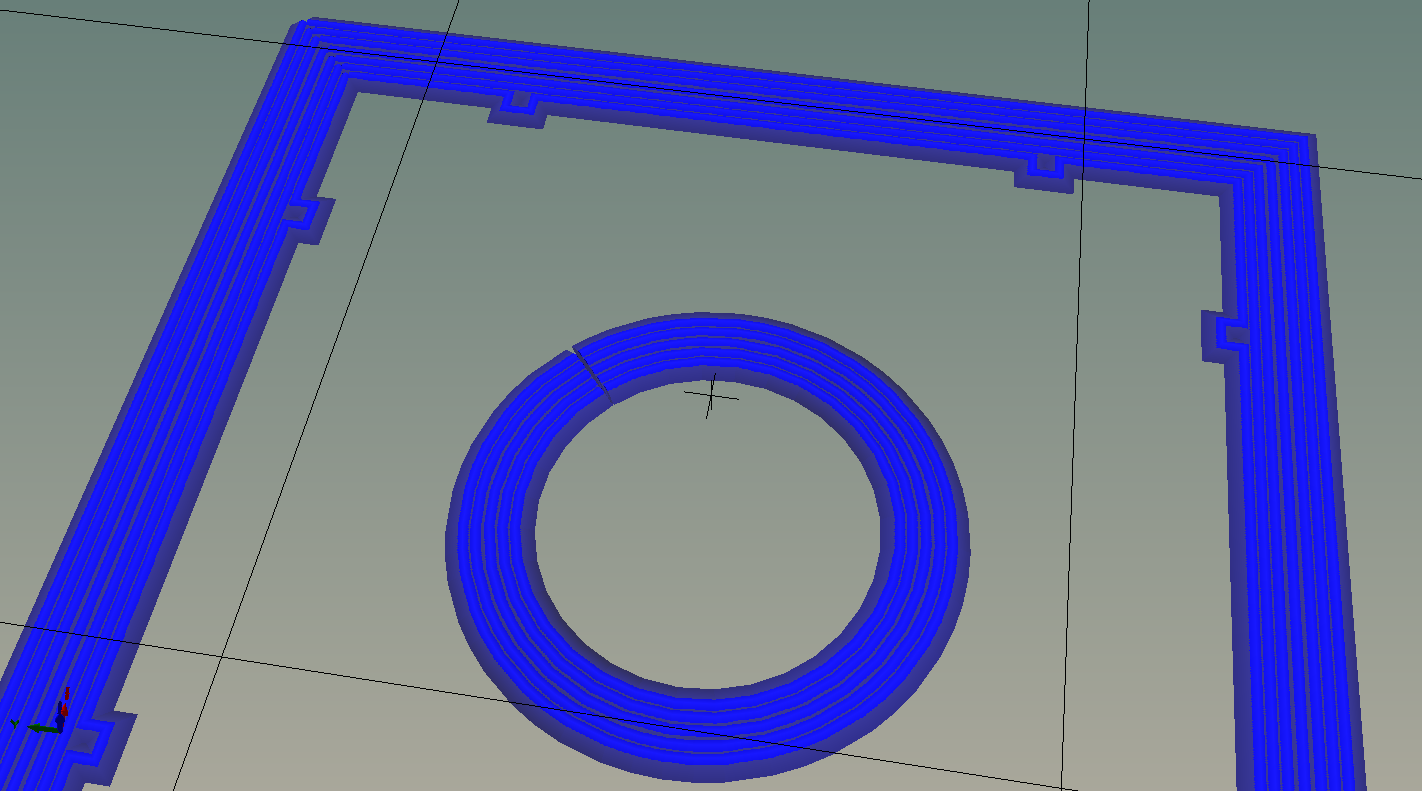Click the seam line on the circular ring
1422x791 pixels.
[x=591, y=375]
